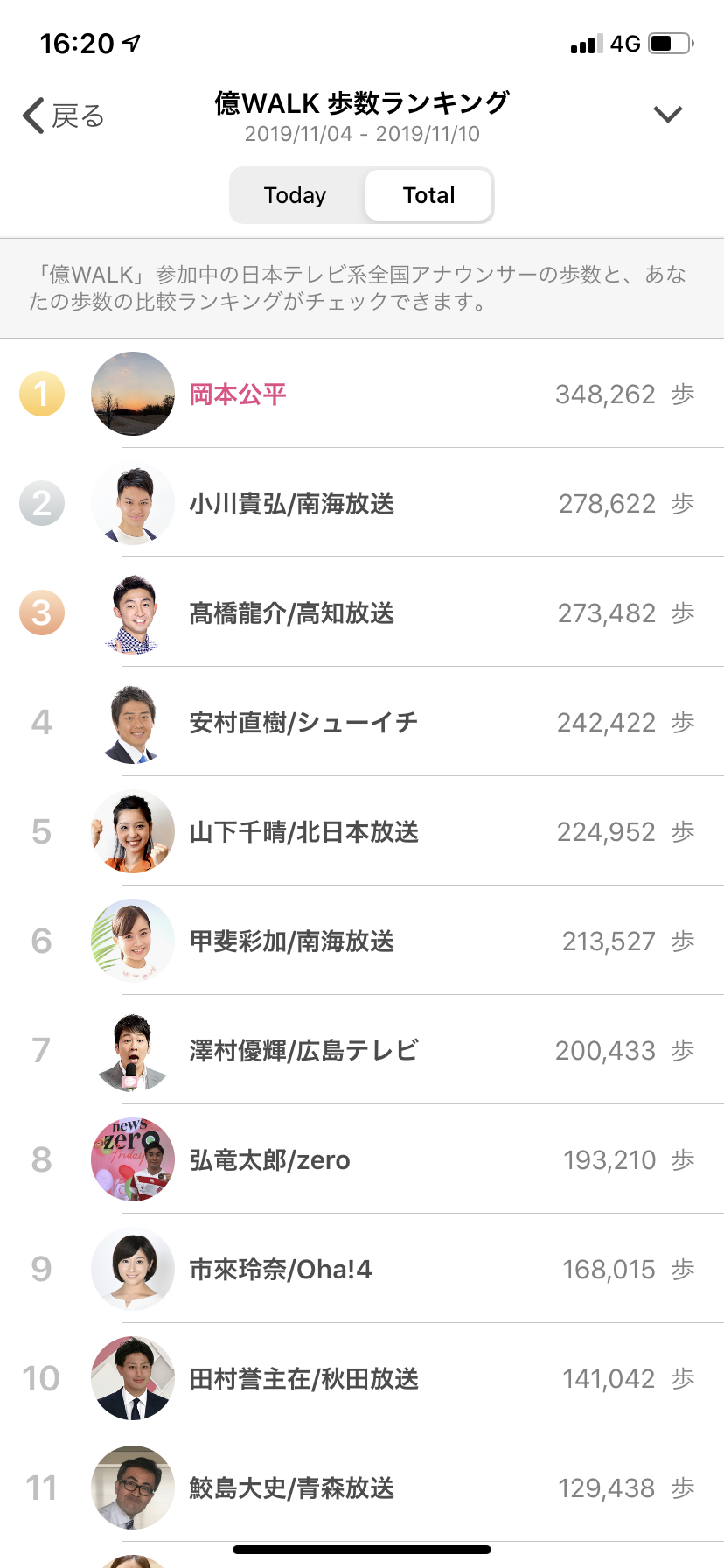This screenshot has width=724, height=1568.
Task: Tap the battery status icon
Action: pos(671,43)
